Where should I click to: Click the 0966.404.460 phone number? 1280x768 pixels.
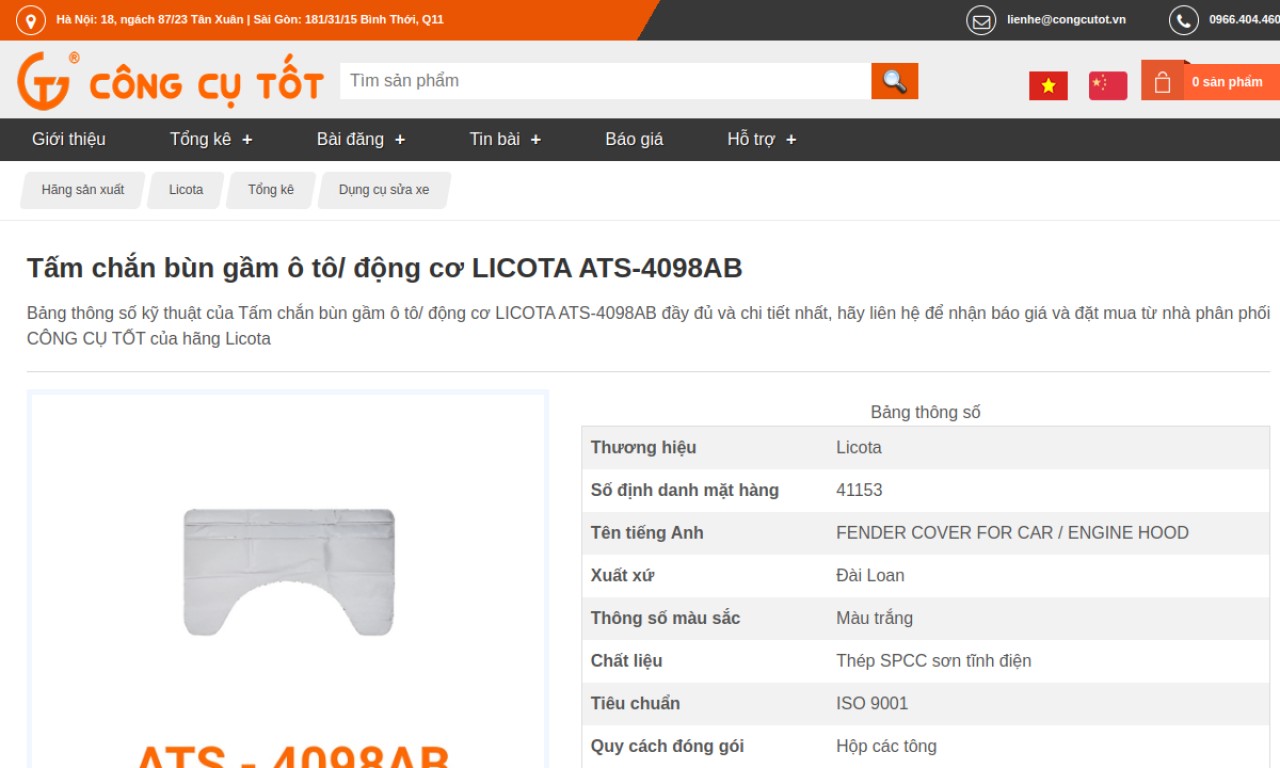click(1244, 20)
